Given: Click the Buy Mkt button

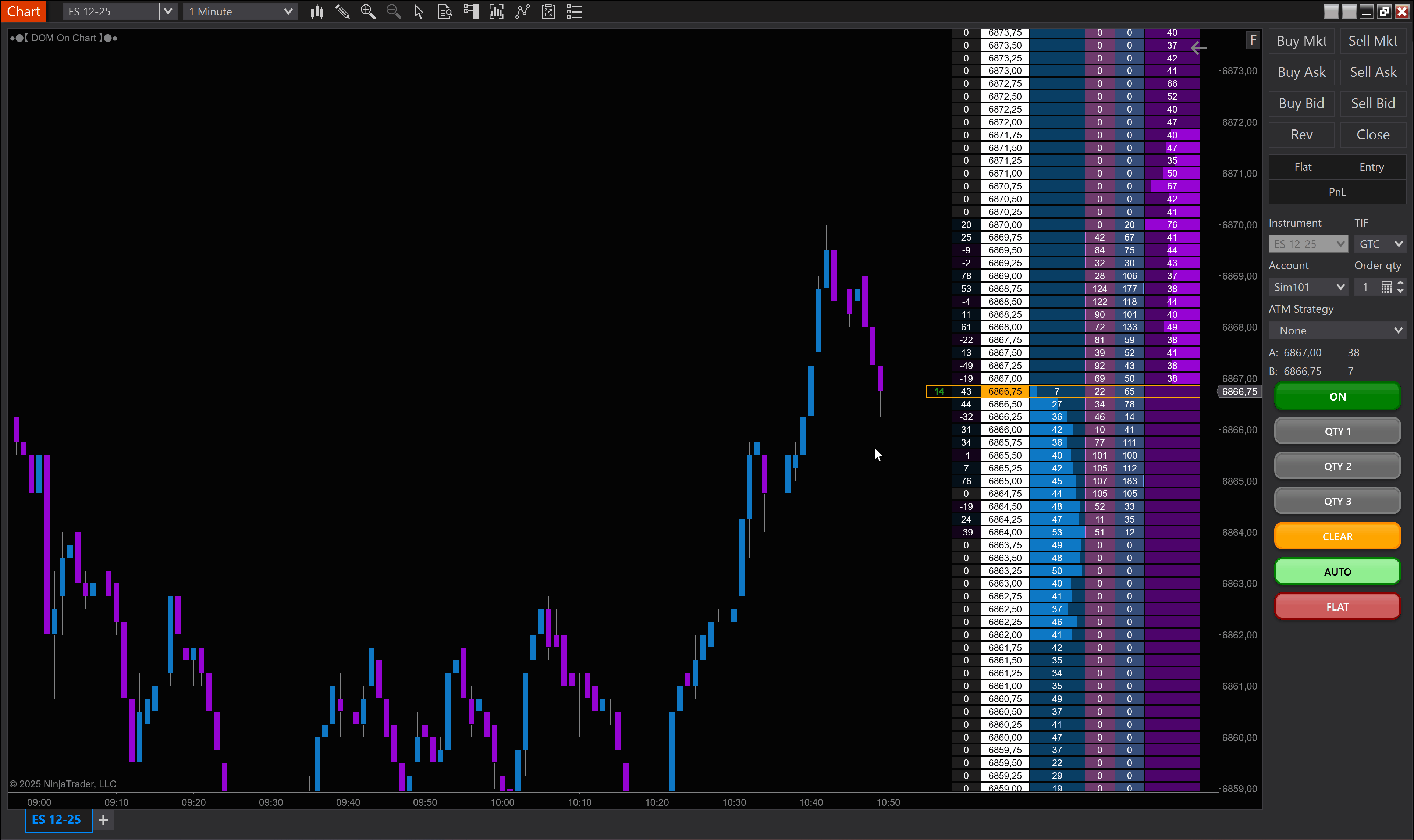Looking at the screenshot, I should click(x=1301, y=41).
